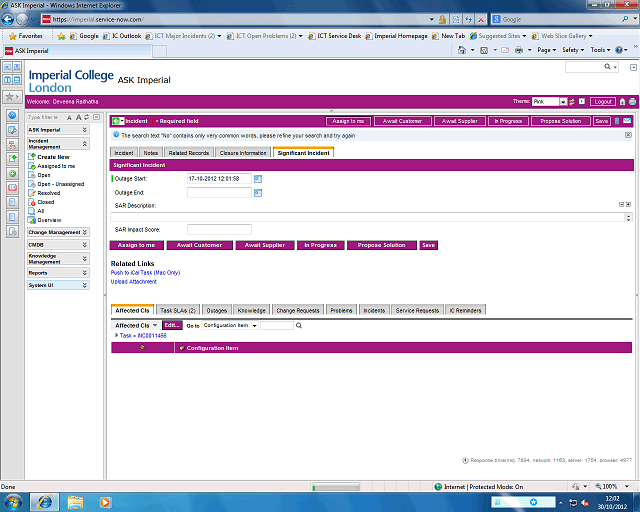Click the print icon in header bar
The height and width of the screenshot is (512, 640).
[631, 101]
